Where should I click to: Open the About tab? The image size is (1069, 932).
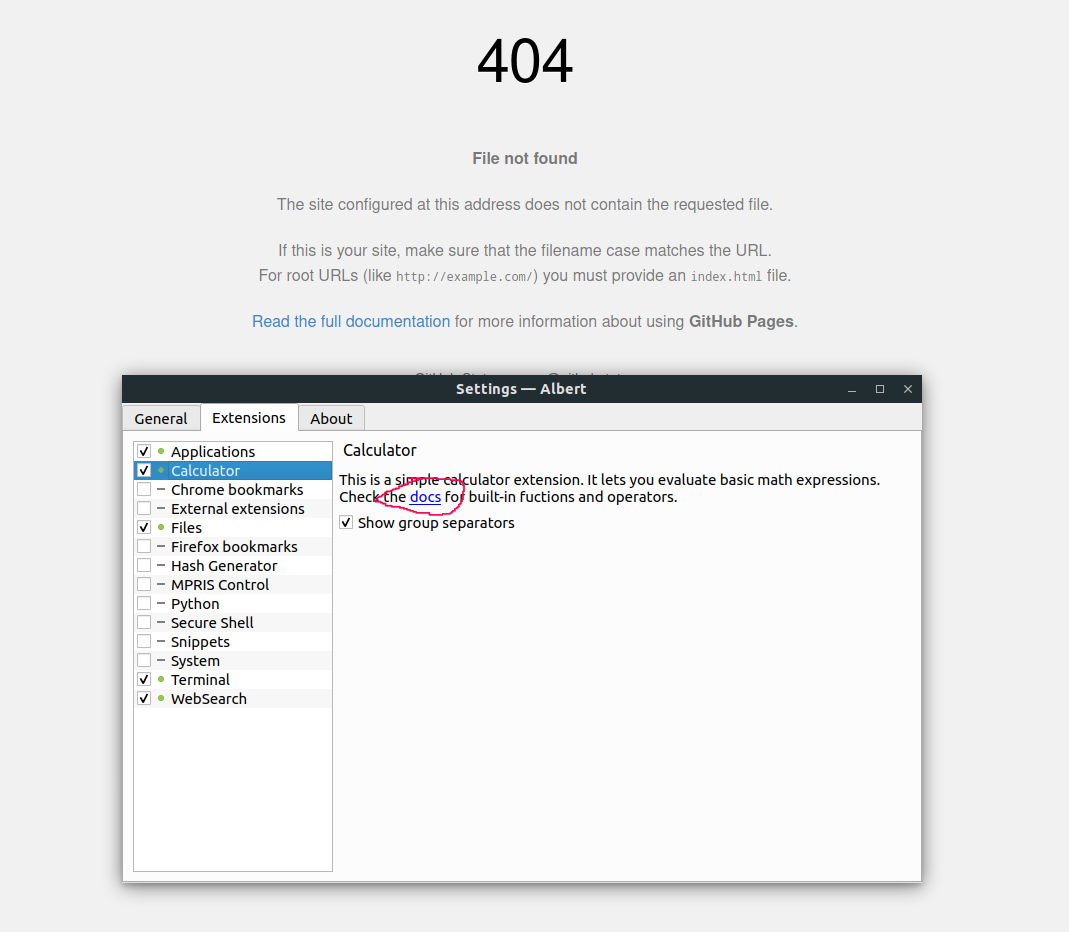coord(331,418)
